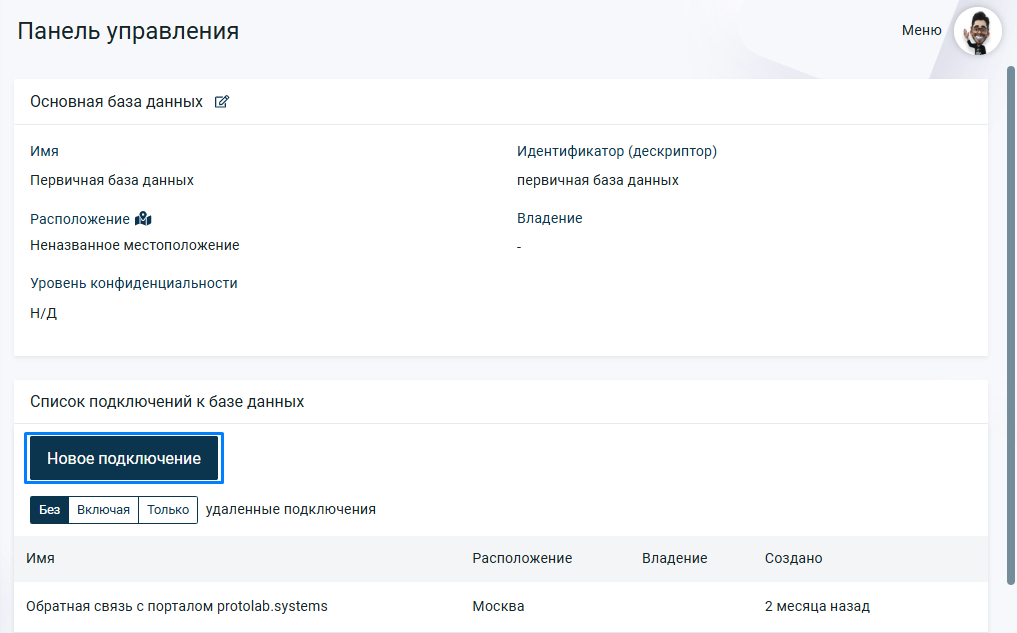Image resolution: width=1017 pixels, height=633 pixels.
Task: Open connection Обратная связь с порталом protolab.systems
Action: point(176,606)
